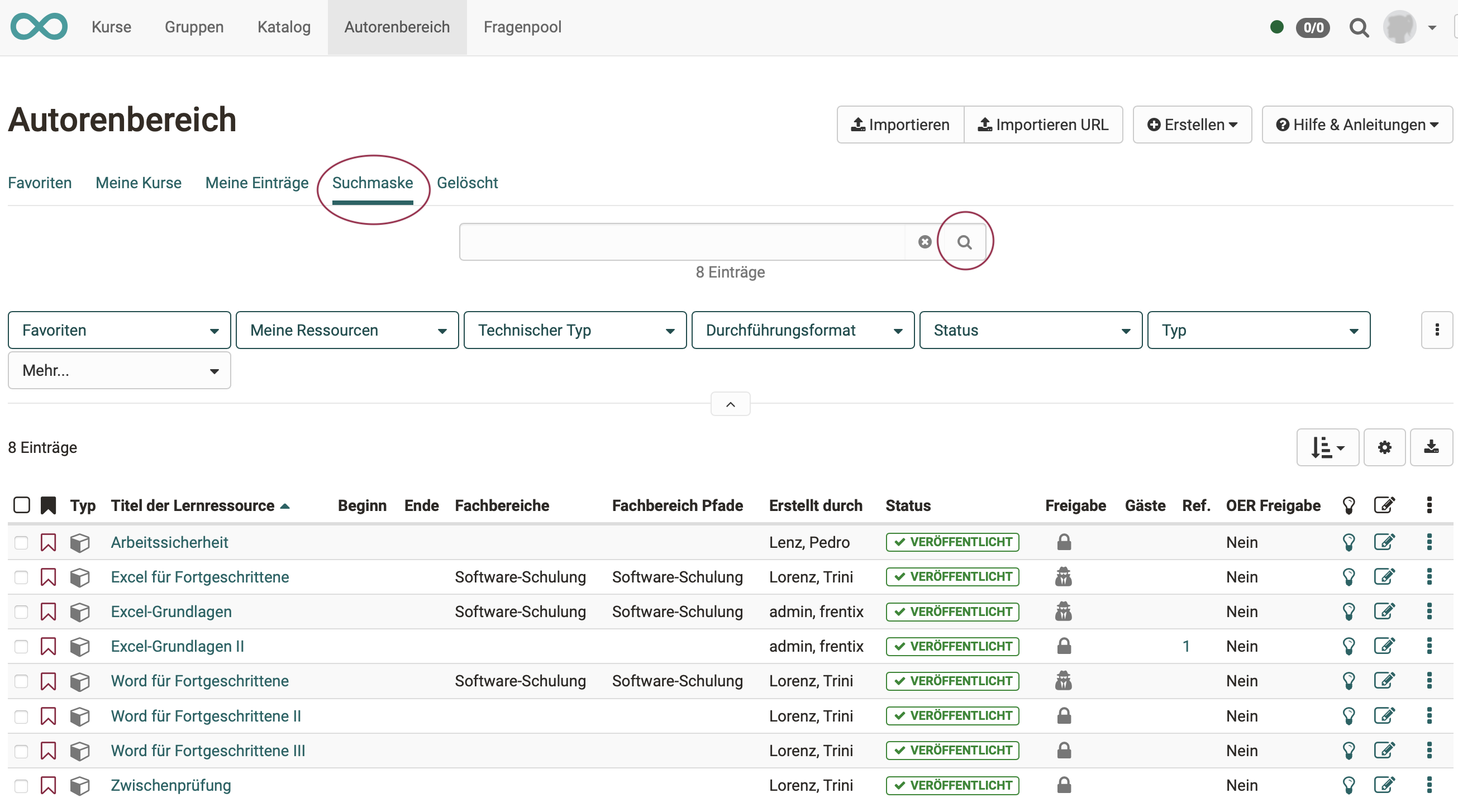Edit Excel-Grundlagen II with pencil icon
Viewport: 1458px width, 812px height.
[x=1384, y=646]
